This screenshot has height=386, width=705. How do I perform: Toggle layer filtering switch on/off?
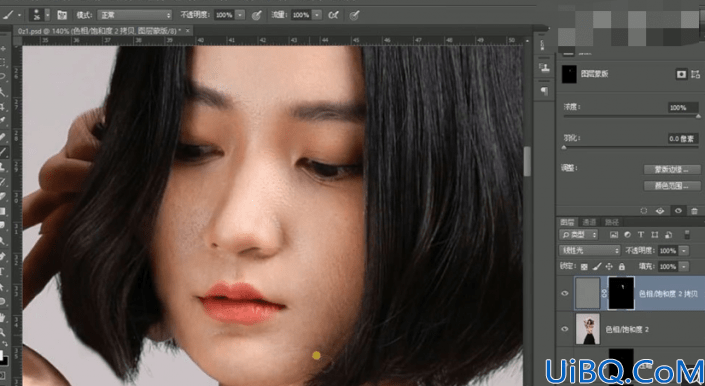point(687,235)
